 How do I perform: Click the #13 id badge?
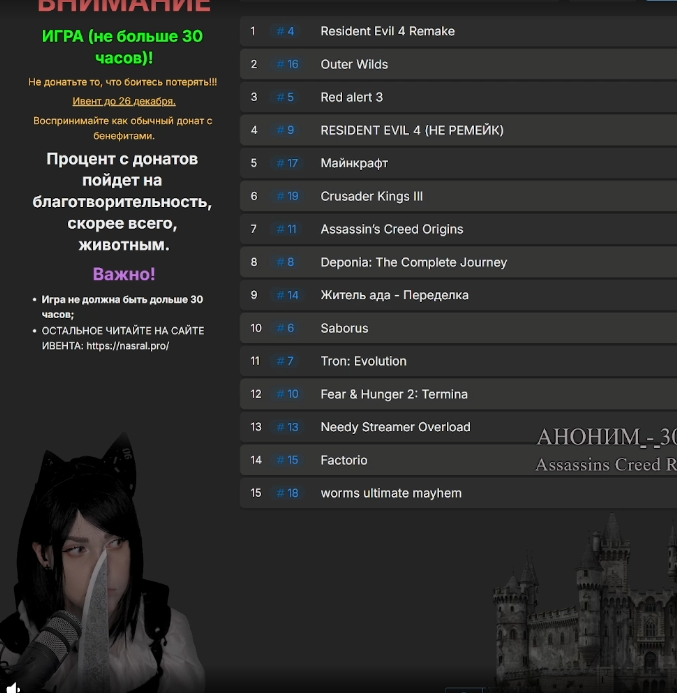288,427
